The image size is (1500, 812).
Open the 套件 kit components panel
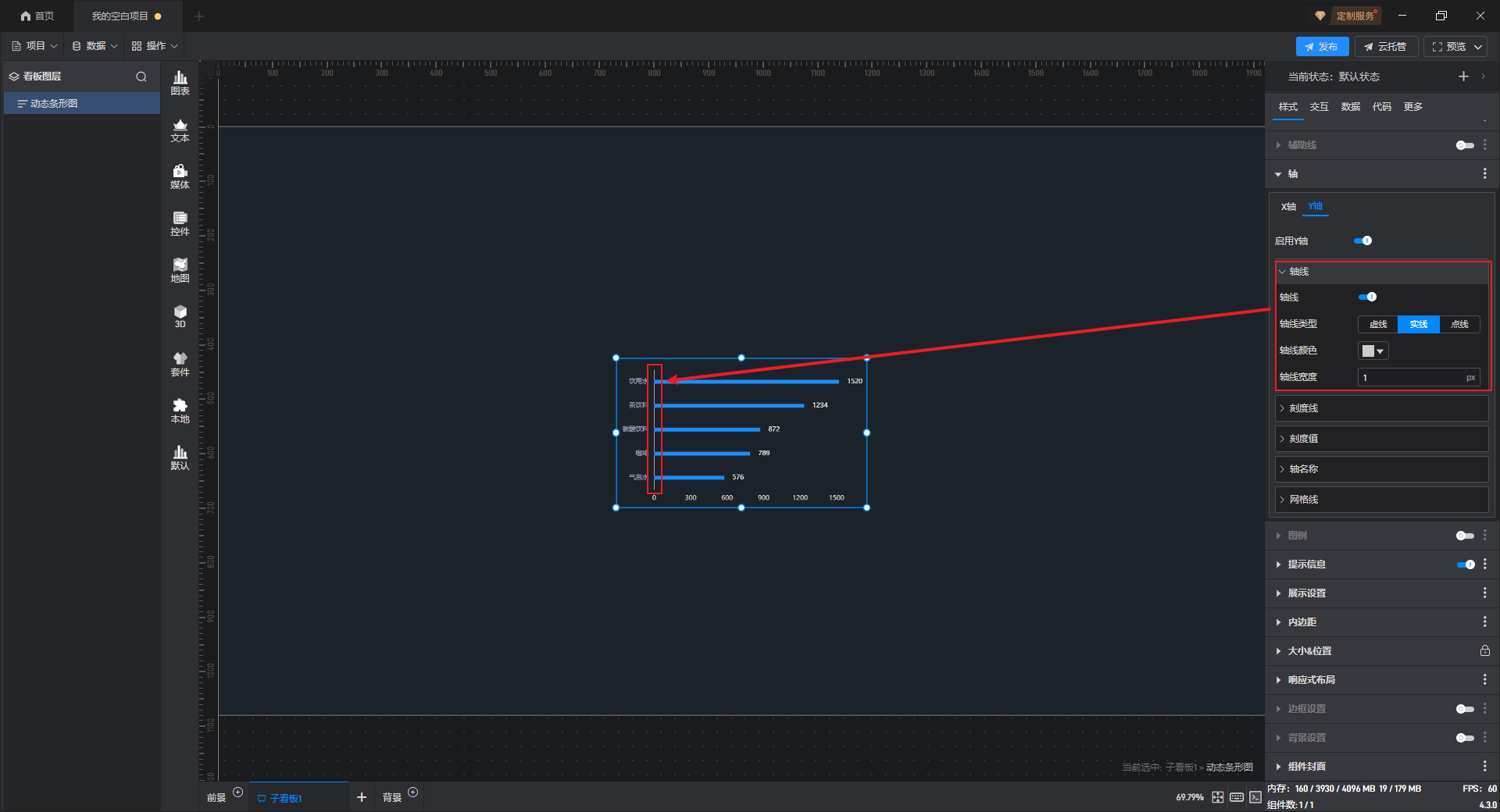[180, 364]
